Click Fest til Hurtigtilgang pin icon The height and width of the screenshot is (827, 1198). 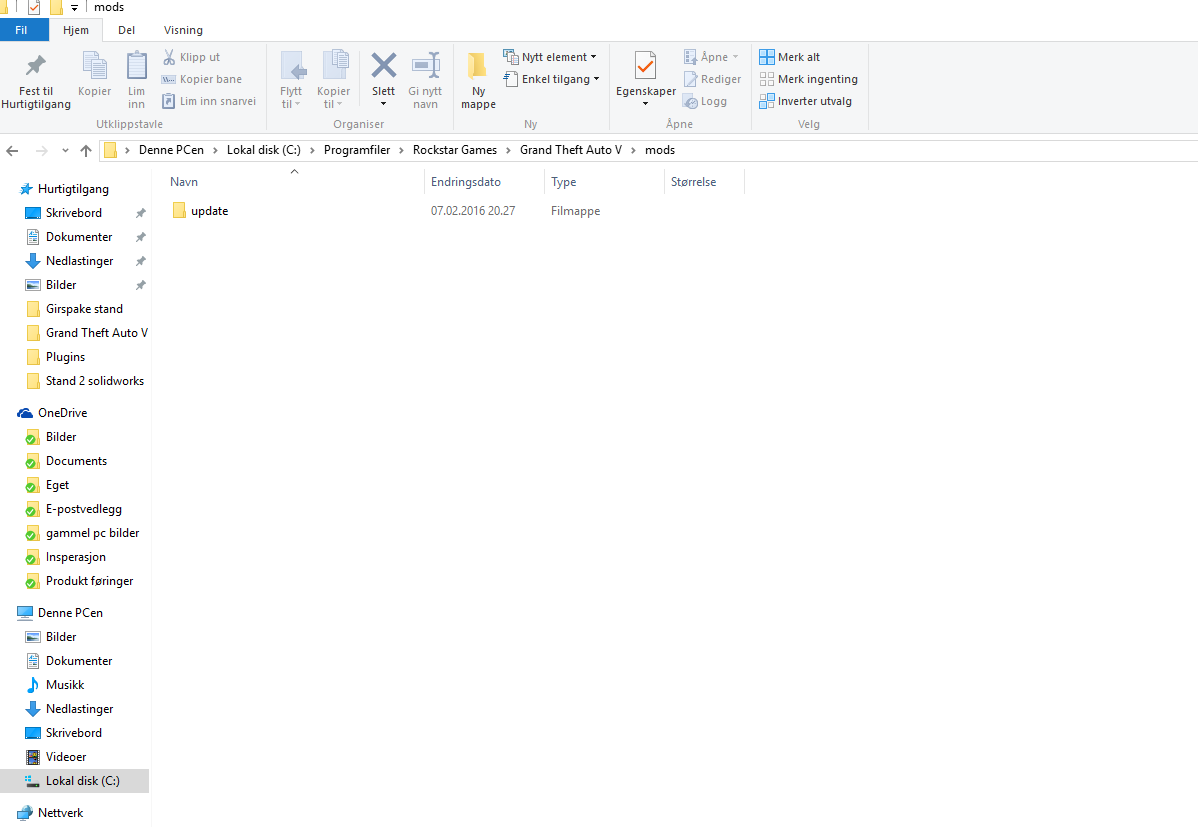point(35,66)
